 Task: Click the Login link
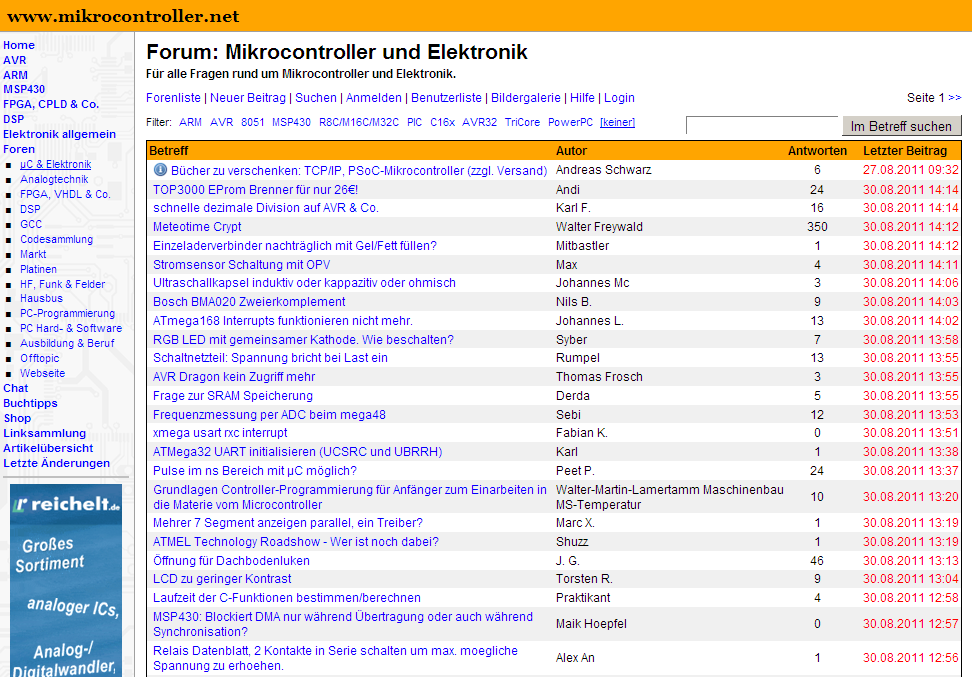coord(619,97)
